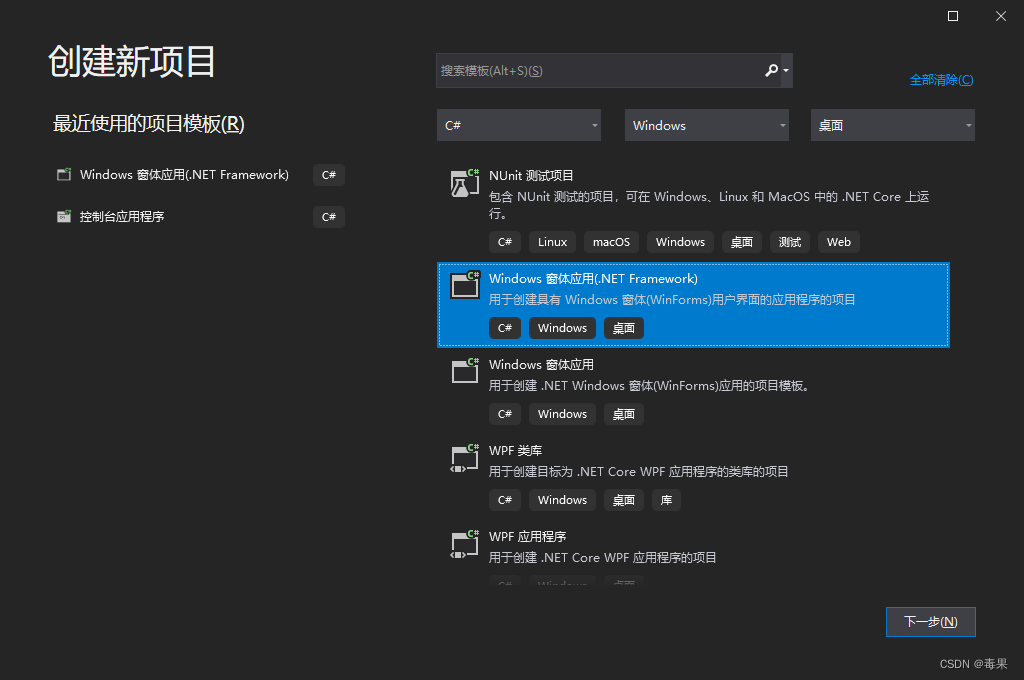Viewport: 1024px width, 680px height.
Task: Click the search magnifier icon
Action: coord(771,70)
